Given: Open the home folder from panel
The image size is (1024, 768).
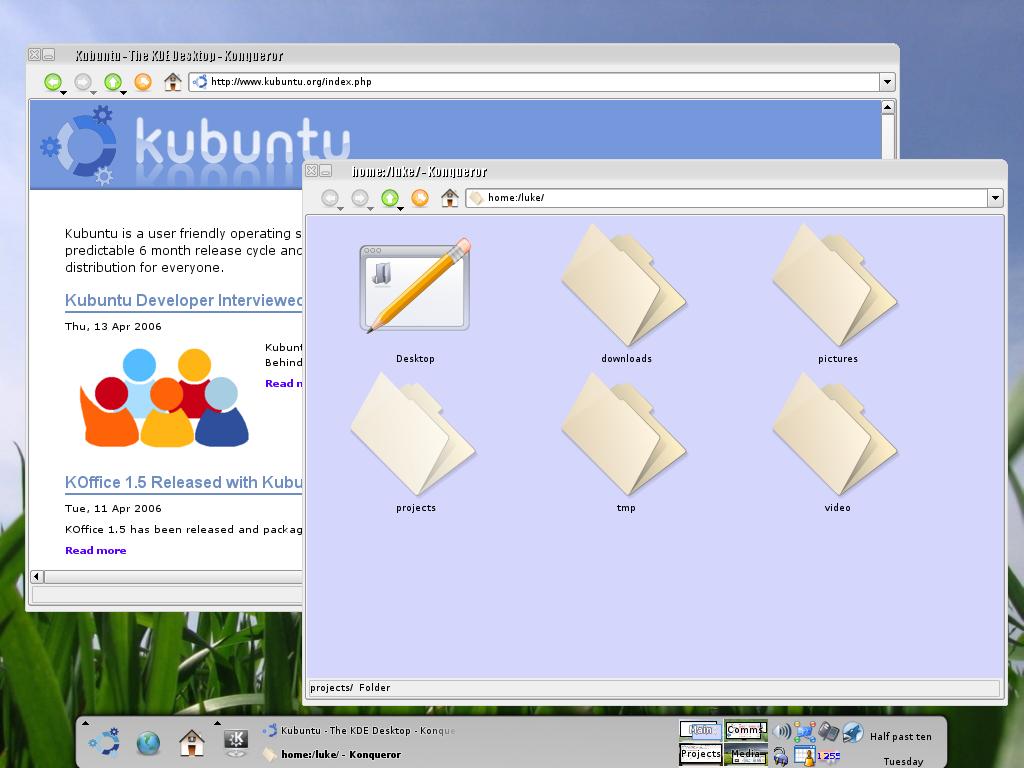Looking at the screenshot, I should [191, 743].
